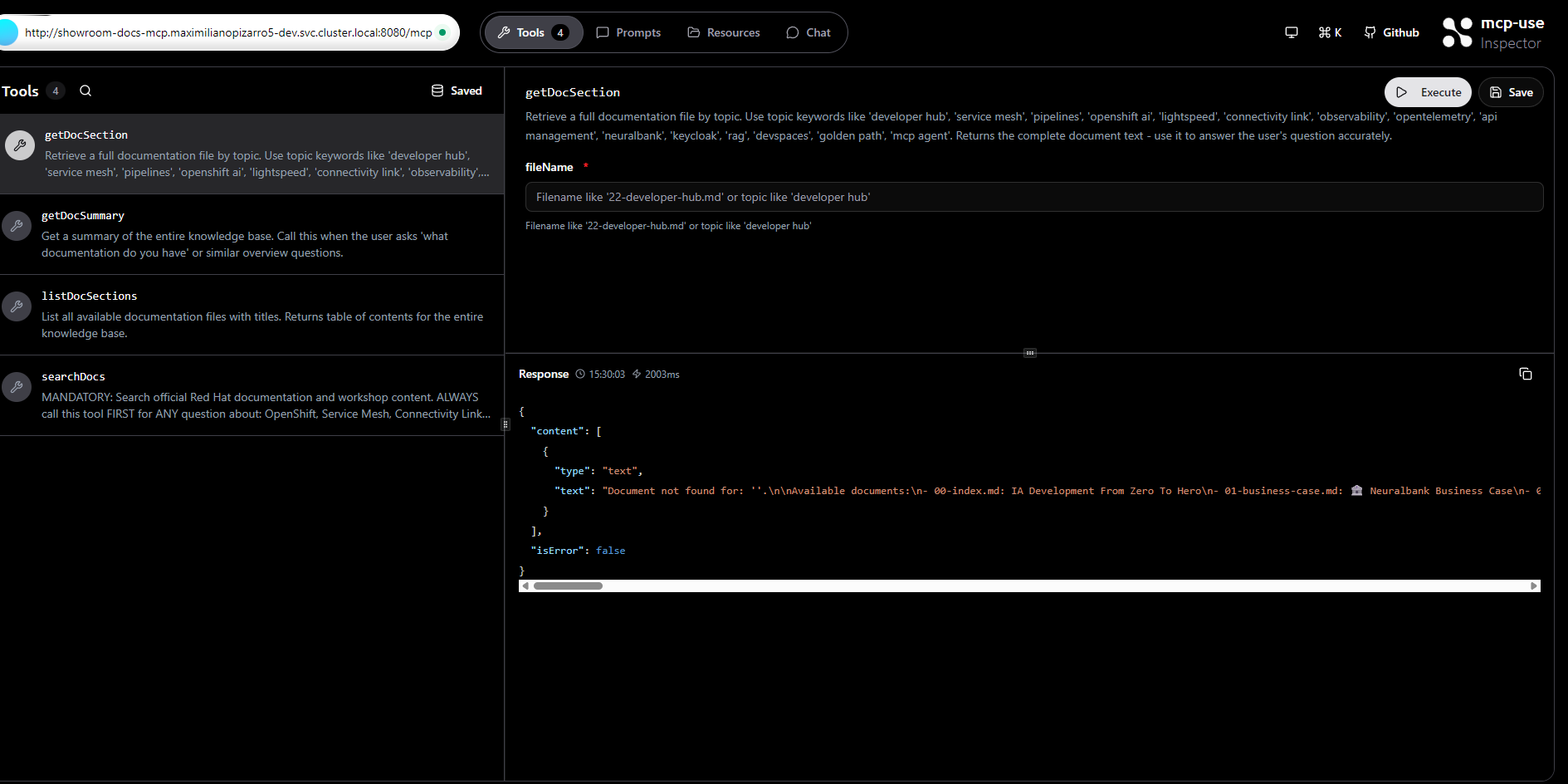
Task: Execute the getDocSection tool
Action: pos(1428,92)
